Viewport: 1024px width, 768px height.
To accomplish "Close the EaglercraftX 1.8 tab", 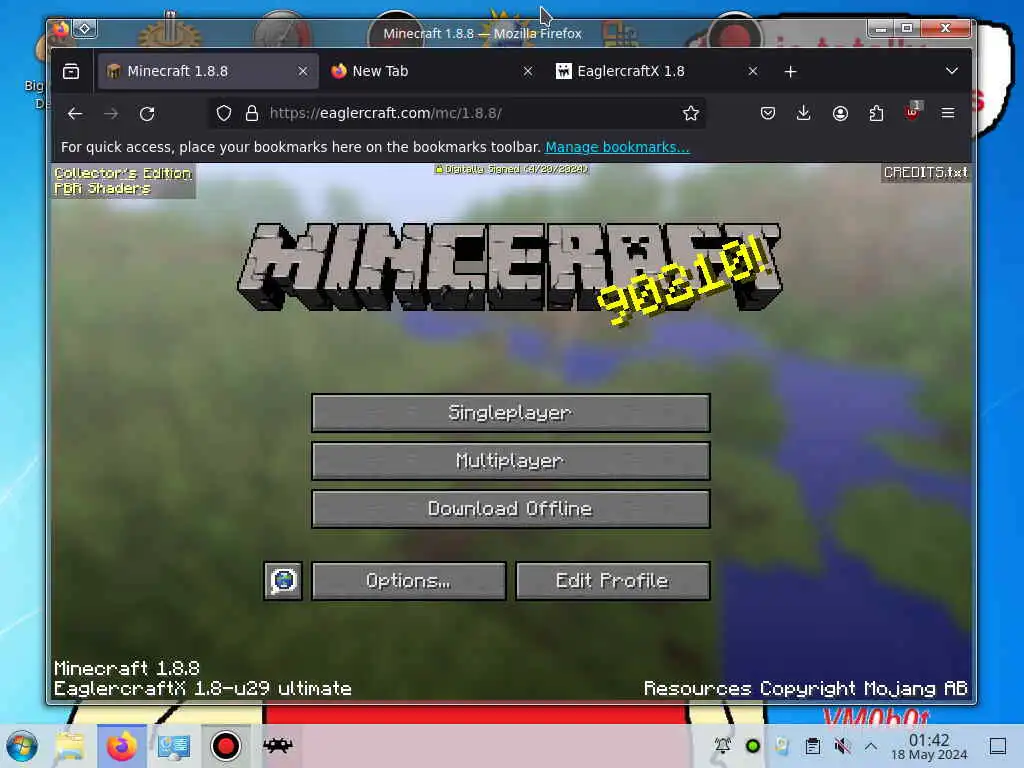I will click(753, 71).
